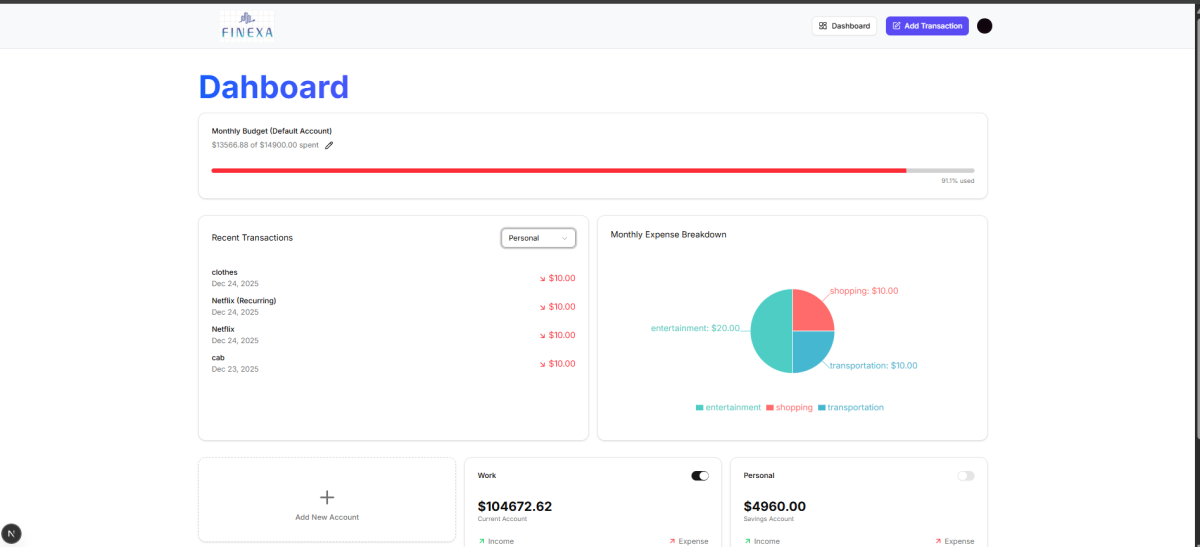Click the plus icon for new account
Screen dimensions: 1200x547
[327, 497]
